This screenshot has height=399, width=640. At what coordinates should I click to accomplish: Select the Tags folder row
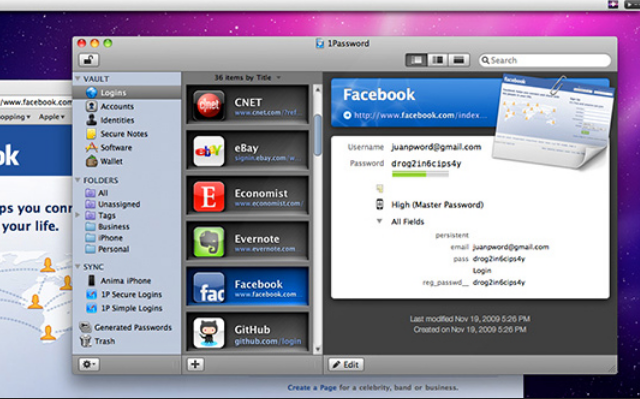[127, 215]
